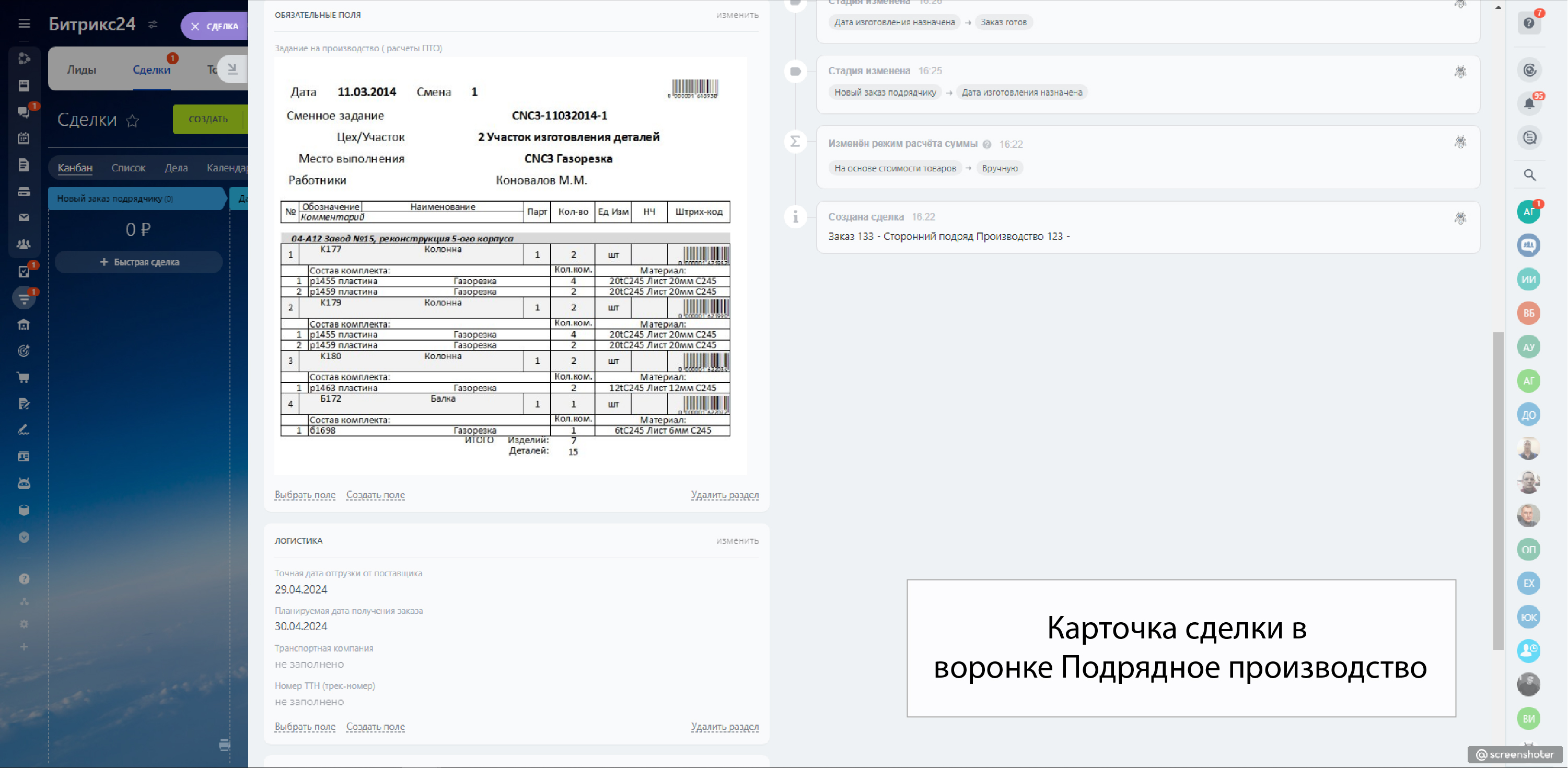Click the calendar icon in left sidebar
Screen dimensions: 1568x768
[x=24, y=138]
